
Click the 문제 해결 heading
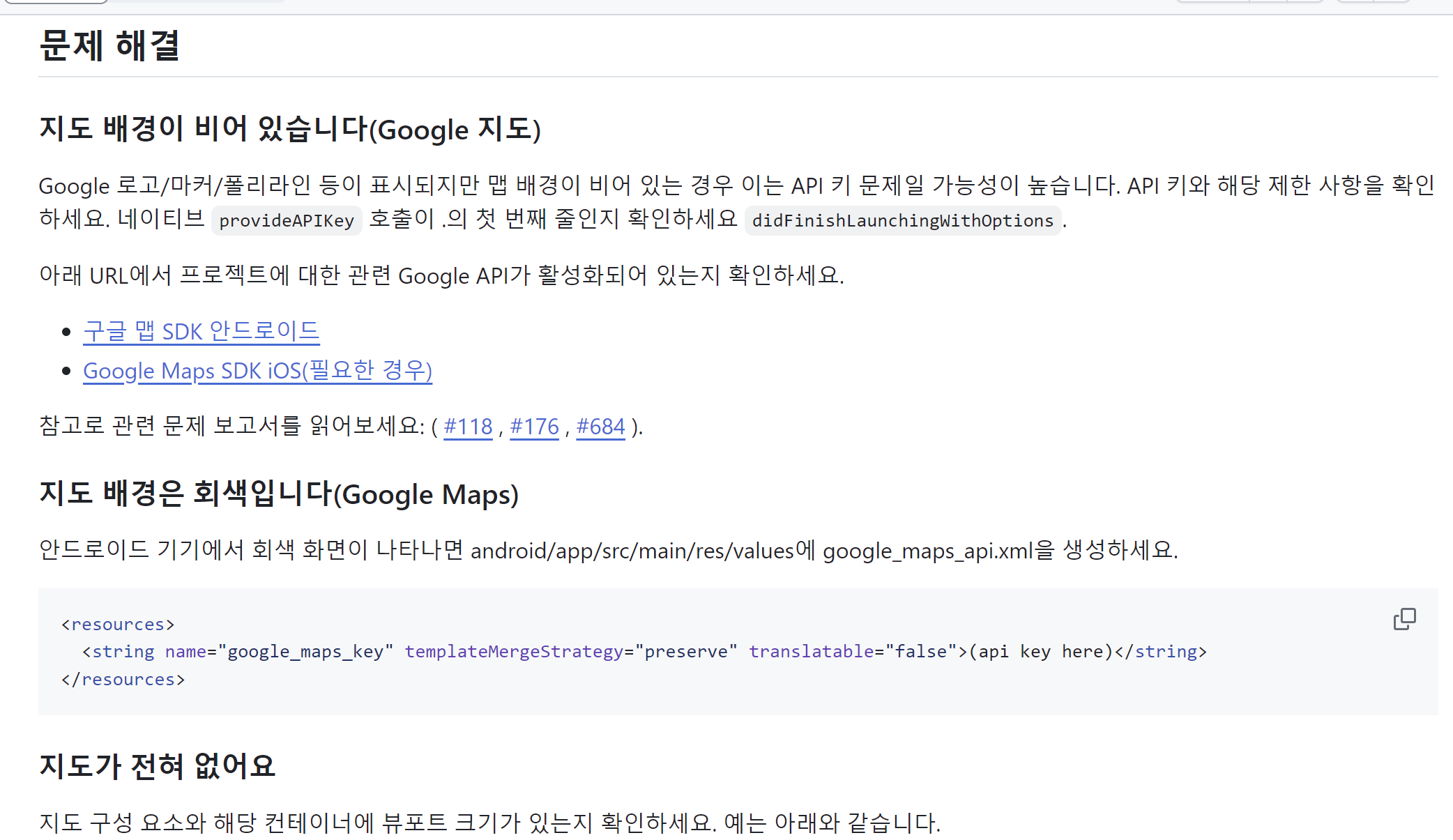(x=109, y=45)
